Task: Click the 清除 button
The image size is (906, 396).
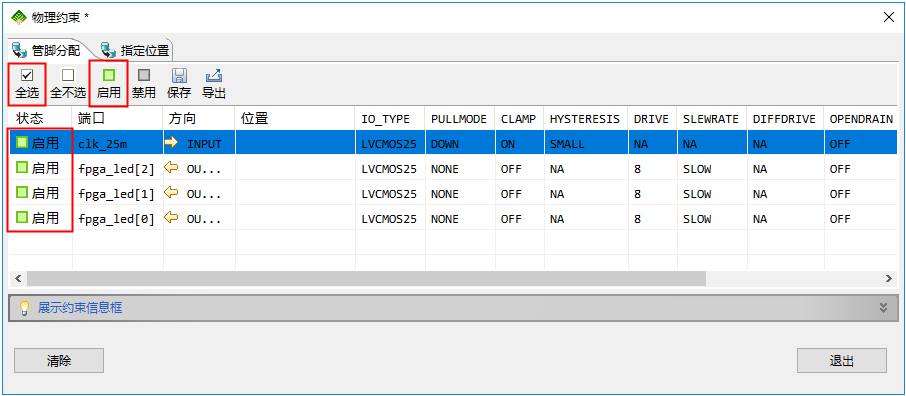Action: click(x=59, y=361)
